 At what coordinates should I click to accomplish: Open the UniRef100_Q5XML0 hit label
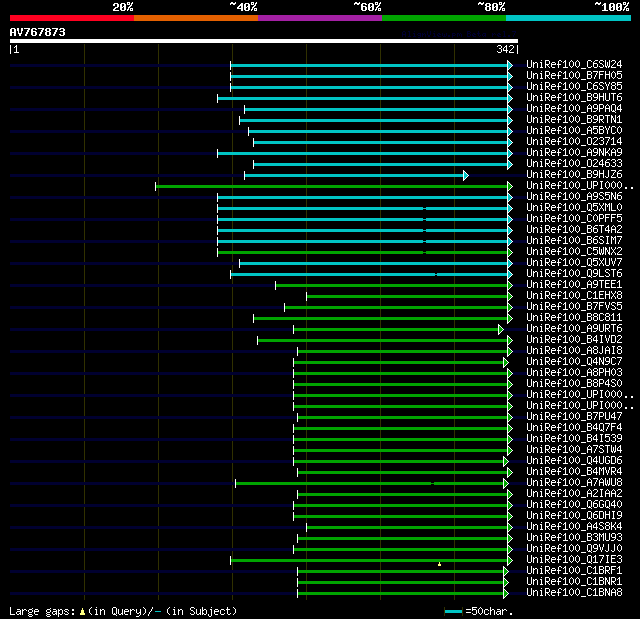574,208
